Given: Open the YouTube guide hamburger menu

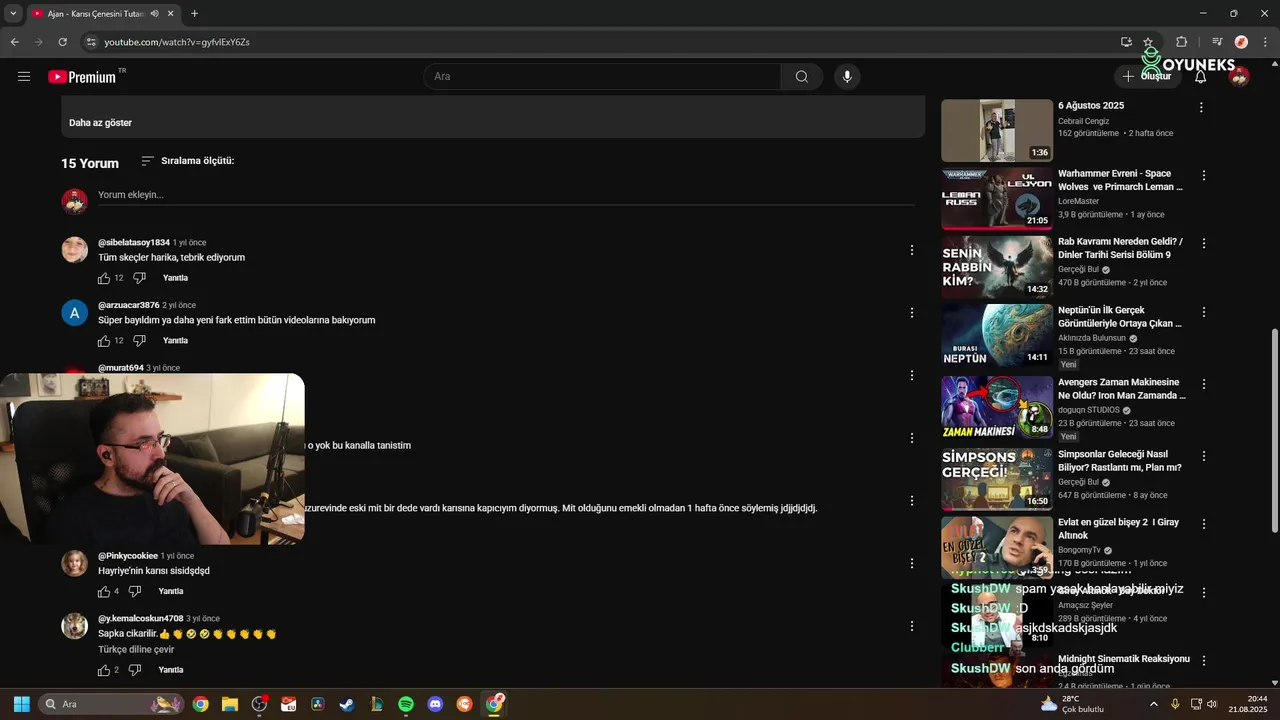Looking at the screenshot, I should [24, 76].
